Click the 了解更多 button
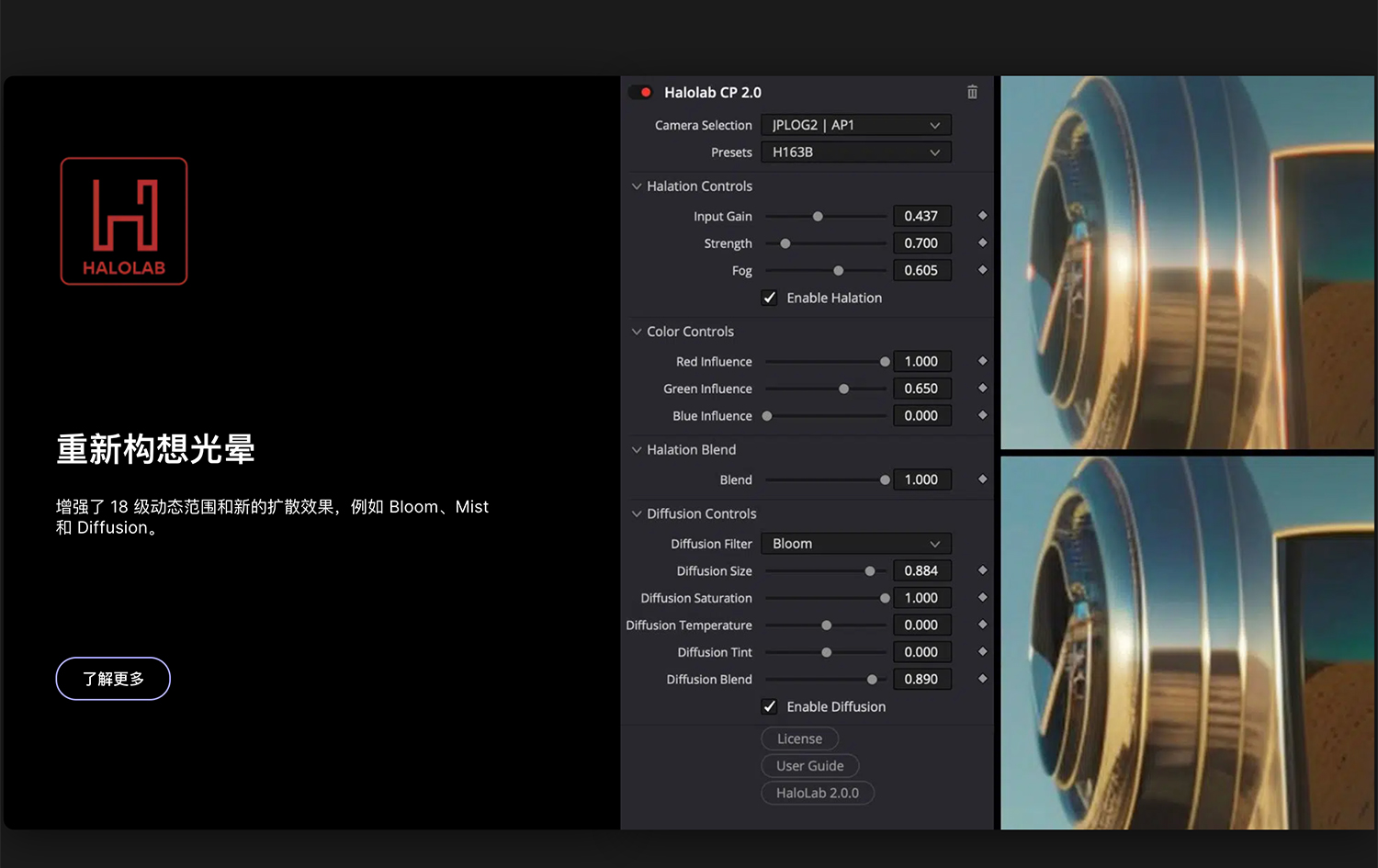 click(x=112, y=678)
